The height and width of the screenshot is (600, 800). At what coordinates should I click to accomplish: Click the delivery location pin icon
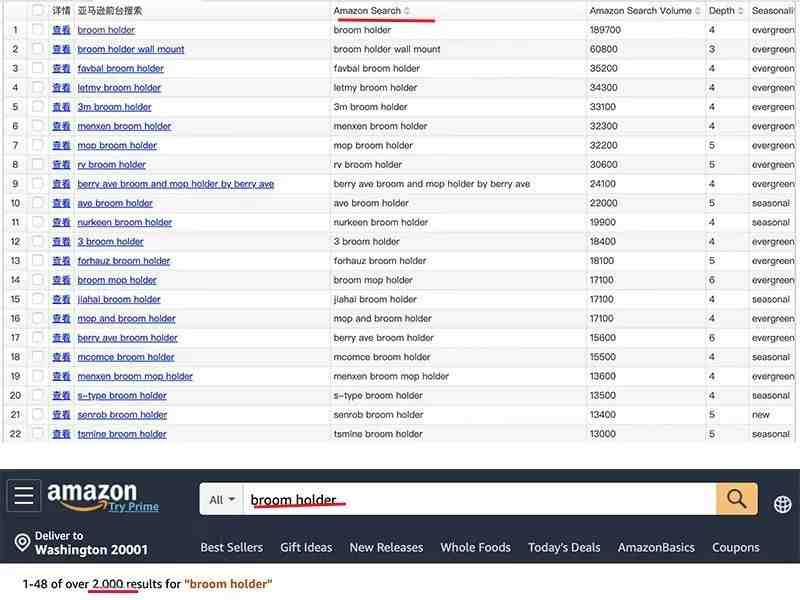tap(22, 542)
